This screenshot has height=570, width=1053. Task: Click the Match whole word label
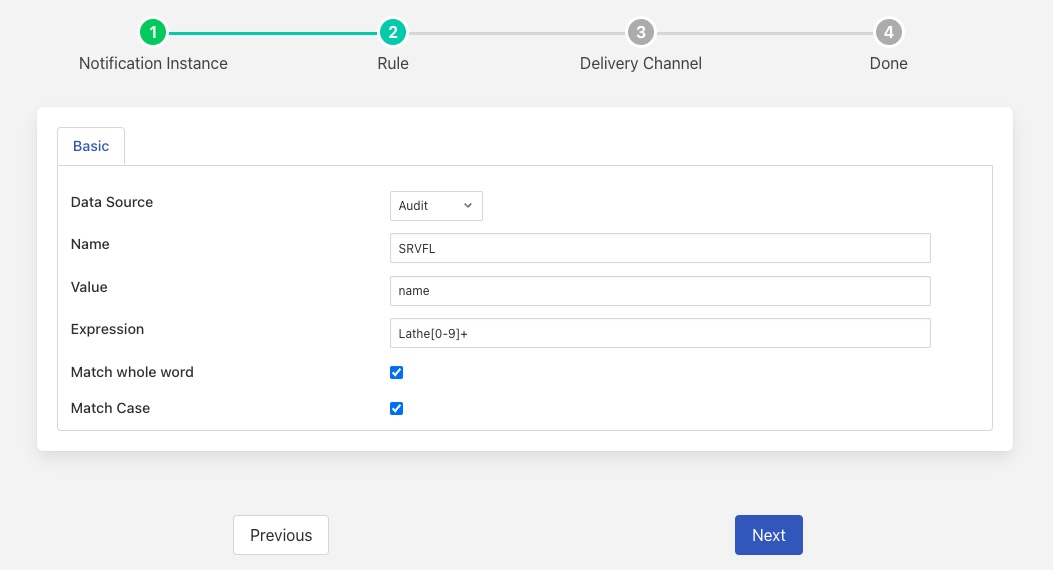coord(132,372)
